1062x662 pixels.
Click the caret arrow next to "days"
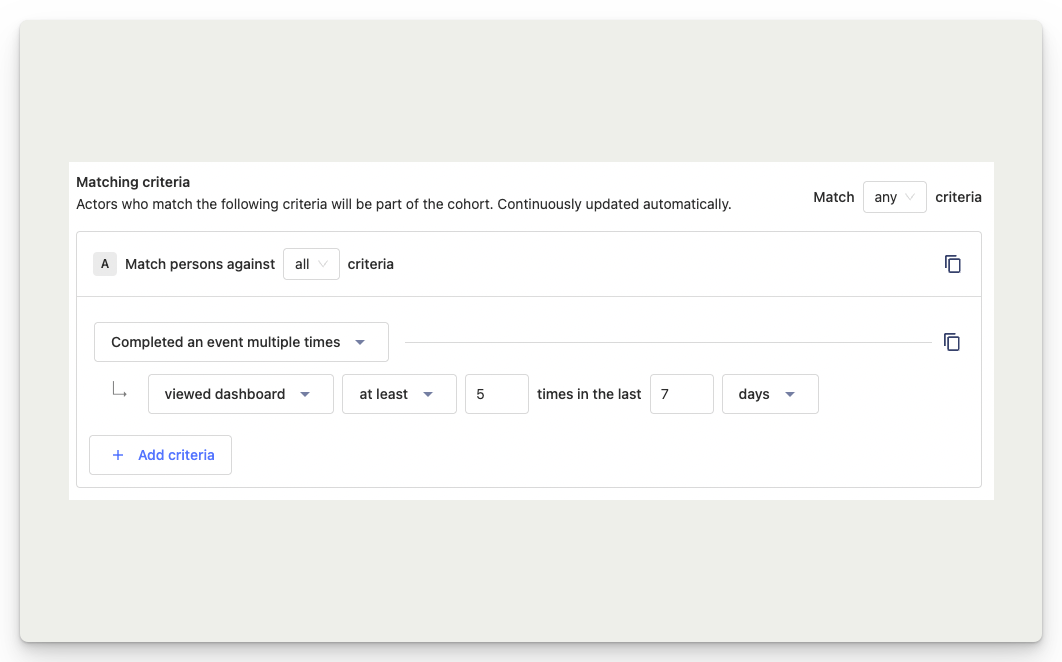tap(790, 394)
